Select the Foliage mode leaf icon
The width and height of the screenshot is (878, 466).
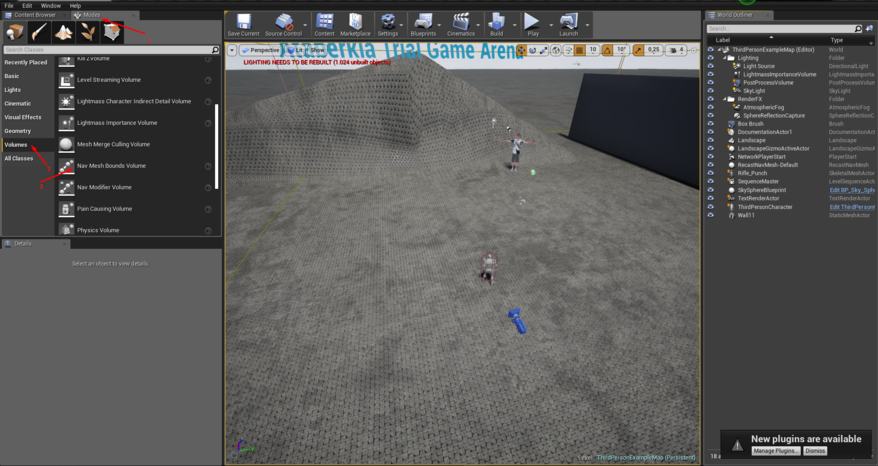coord(87,32)
